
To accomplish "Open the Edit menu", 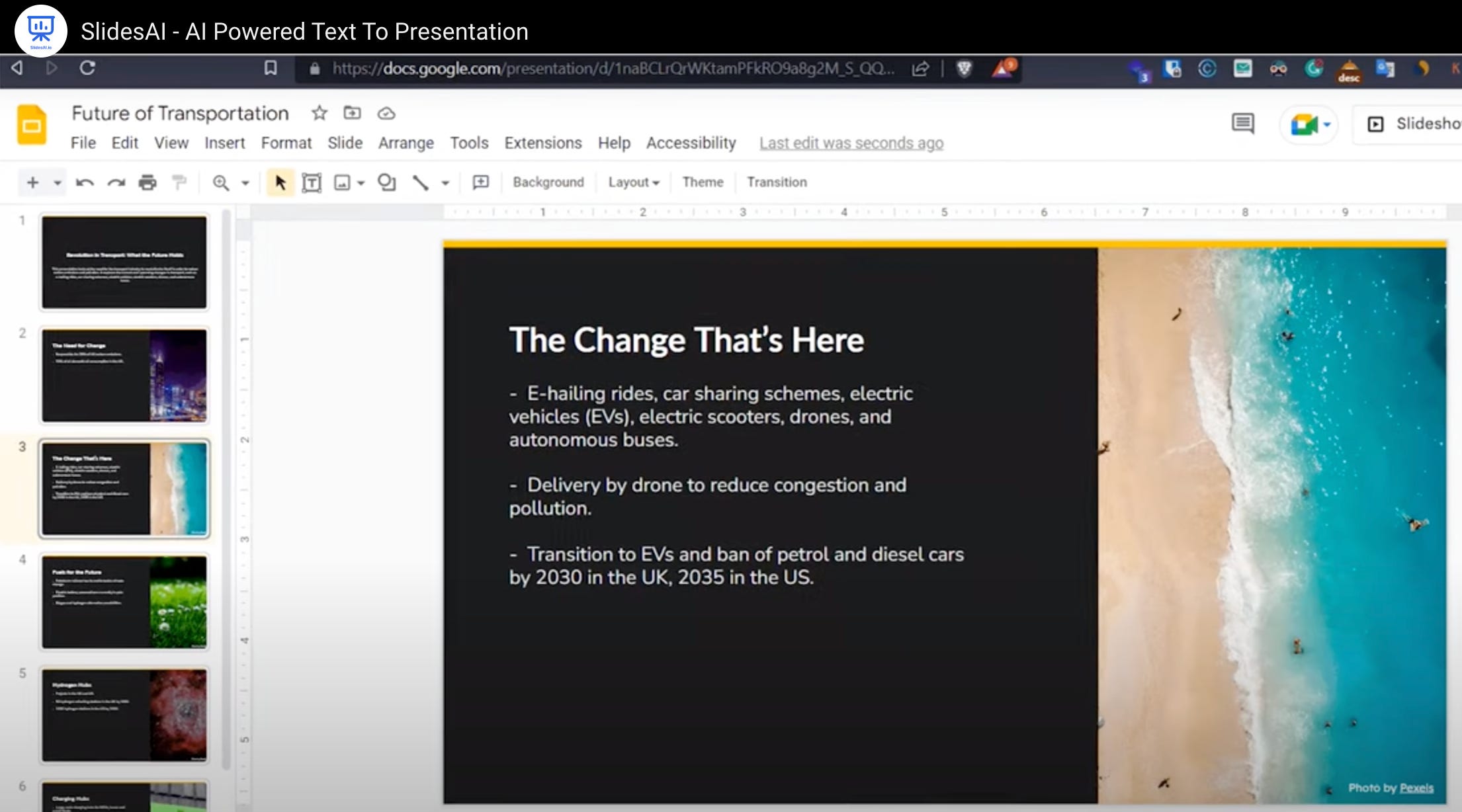I will [x=124, y=143].
